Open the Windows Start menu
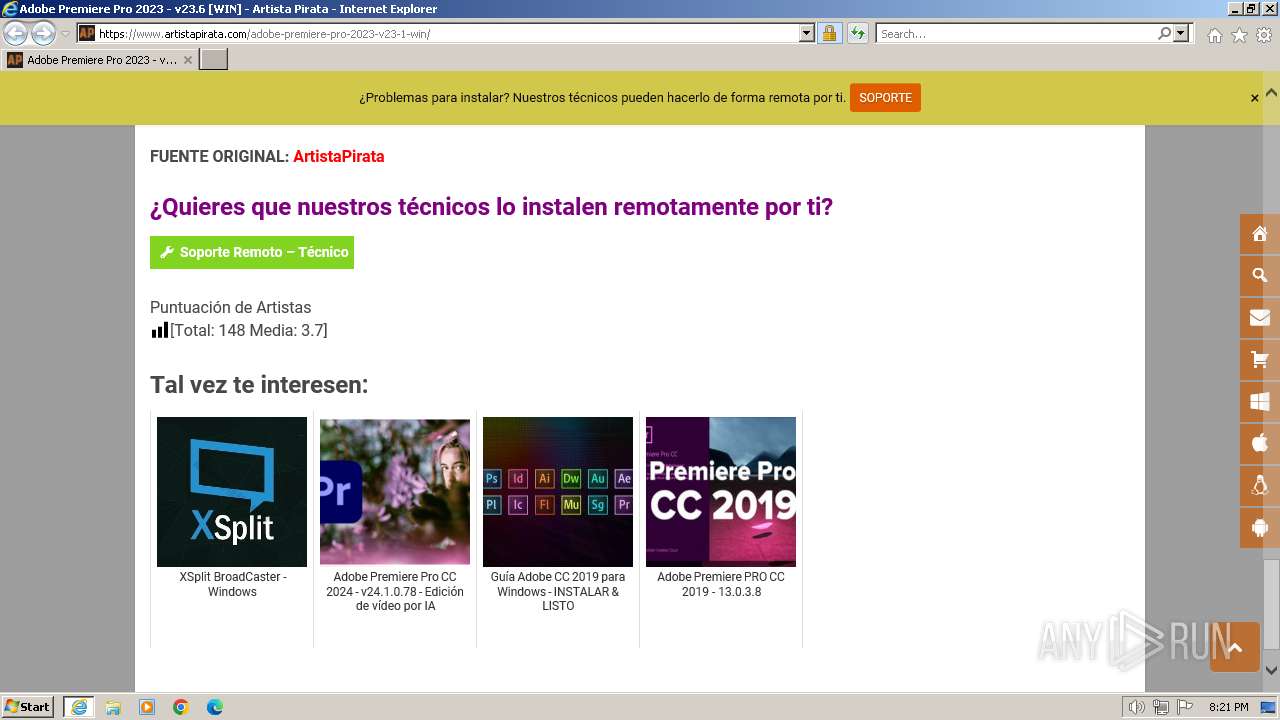Viewport: 1280px width, 720px height. click(x=28, y=706)
